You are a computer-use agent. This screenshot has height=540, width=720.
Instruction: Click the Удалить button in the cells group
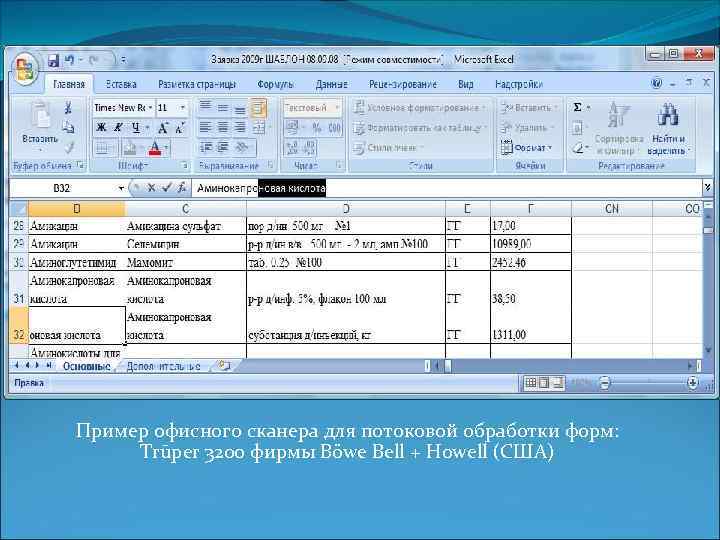[527, 128]
